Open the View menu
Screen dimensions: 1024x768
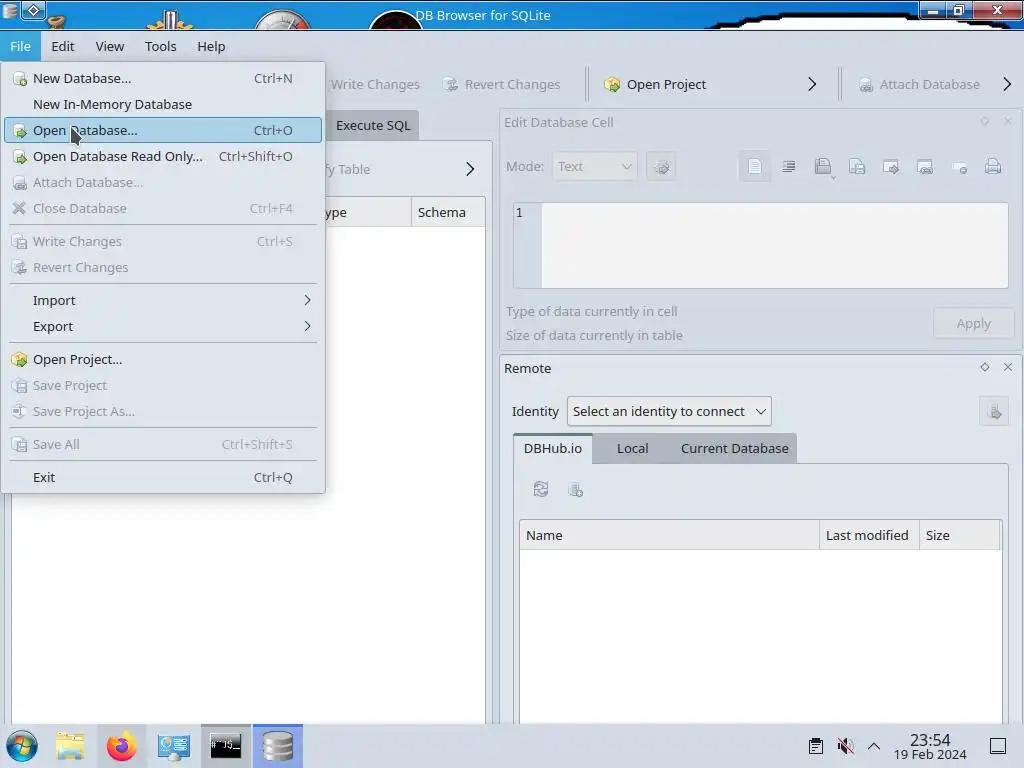pyautogui.click(x=109, y=46)
